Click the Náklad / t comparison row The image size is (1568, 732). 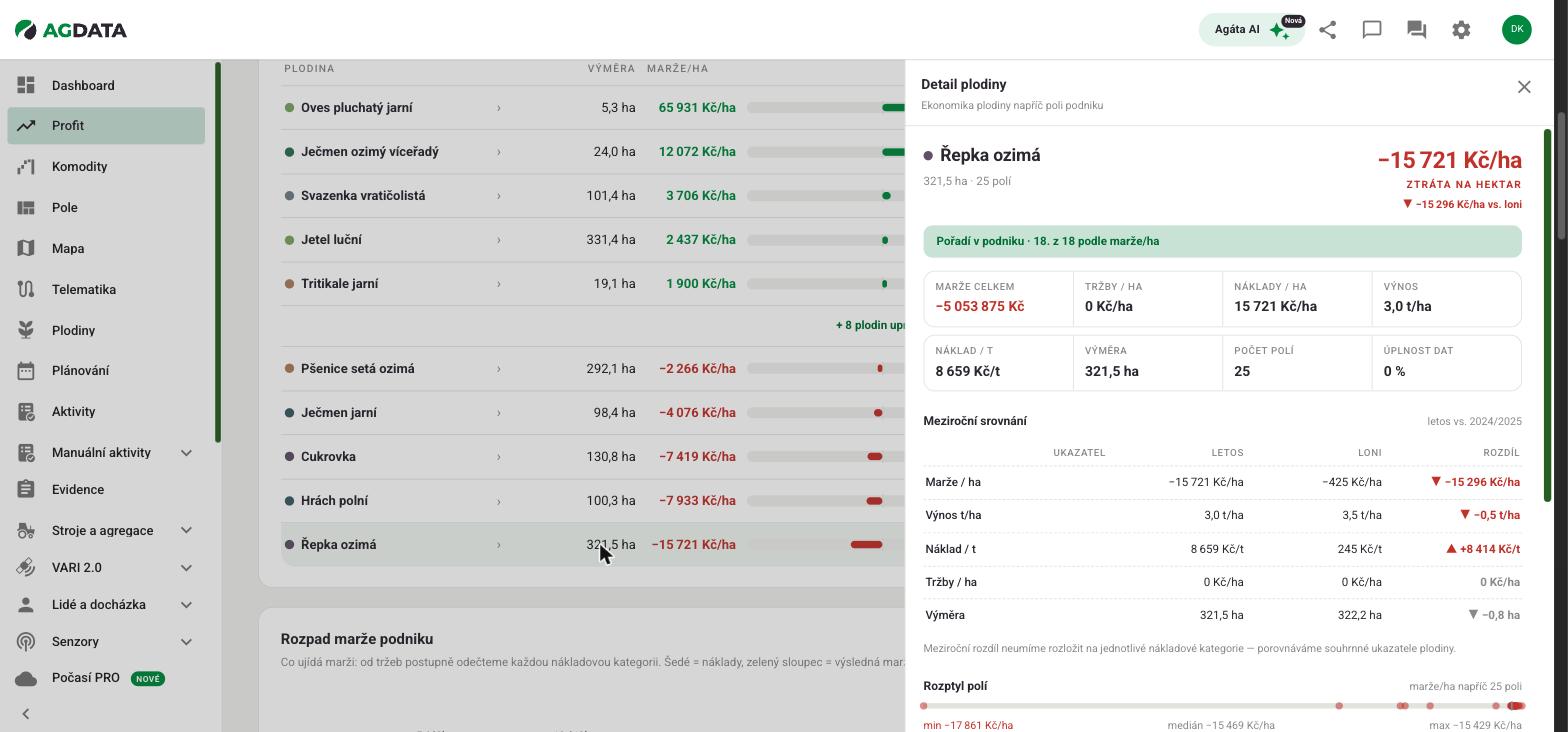pyautogui.click(x=1222, y=549)
